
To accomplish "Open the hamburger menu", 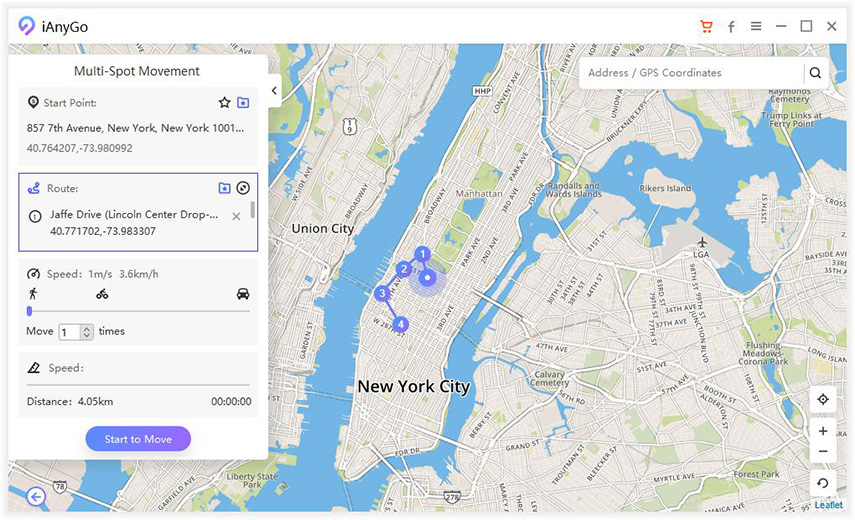I will pyautogui.click(x=756, y=26).
